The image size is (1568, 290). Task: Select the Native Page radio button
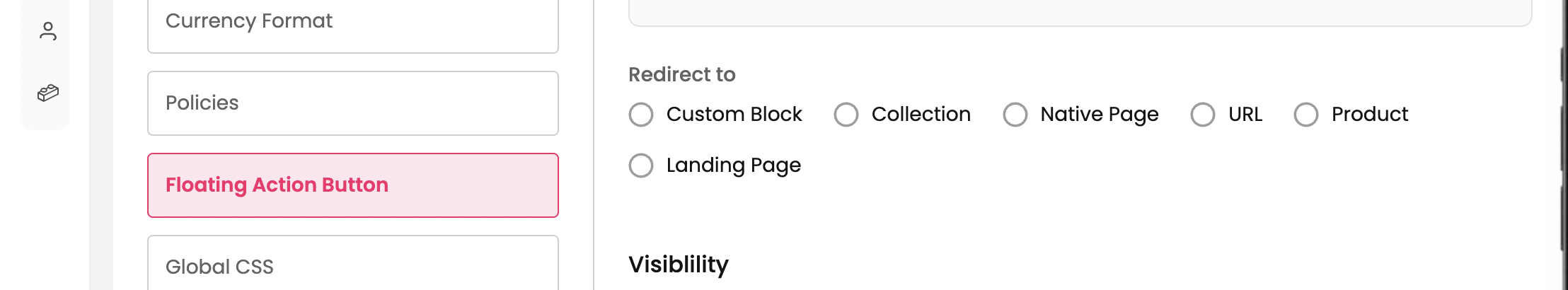[1015, 115]
